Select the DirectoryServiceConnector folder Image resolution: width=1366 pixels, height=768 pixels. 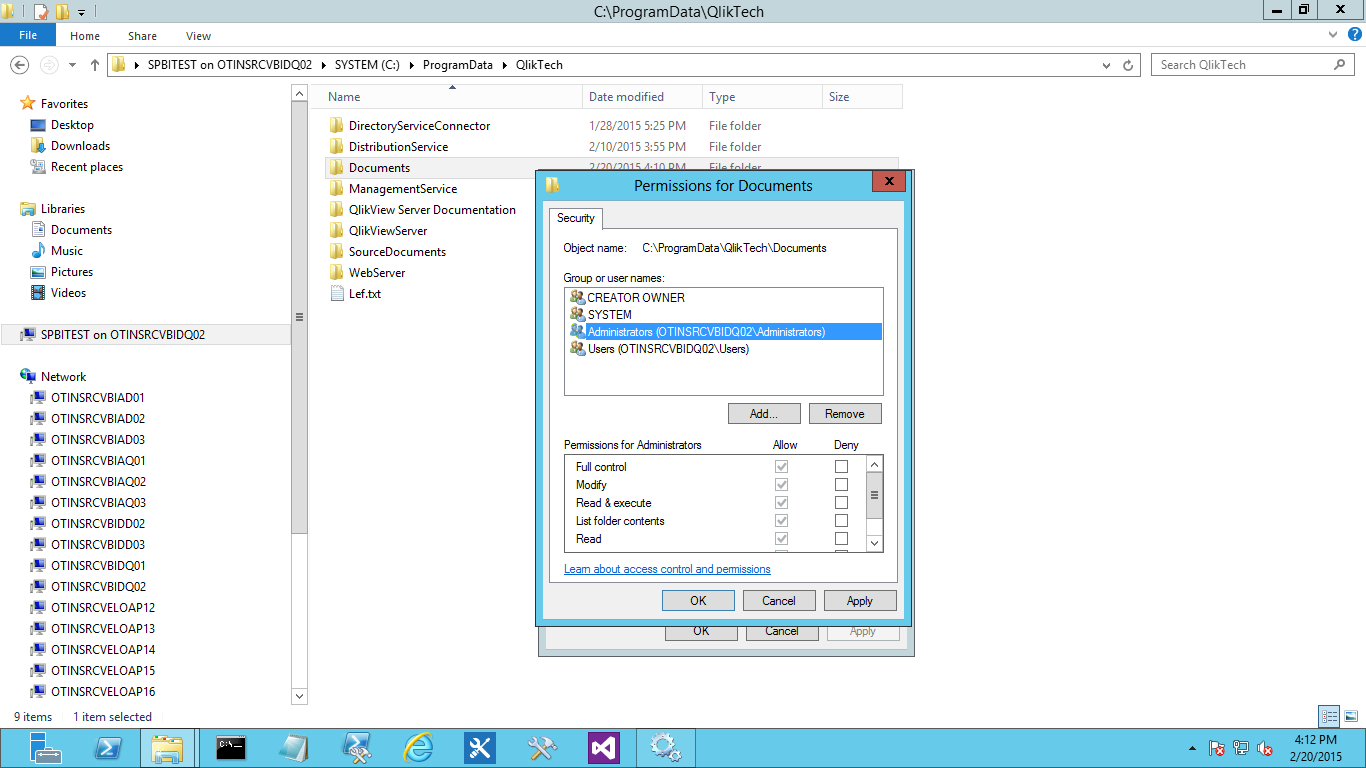tap(419, 126)
